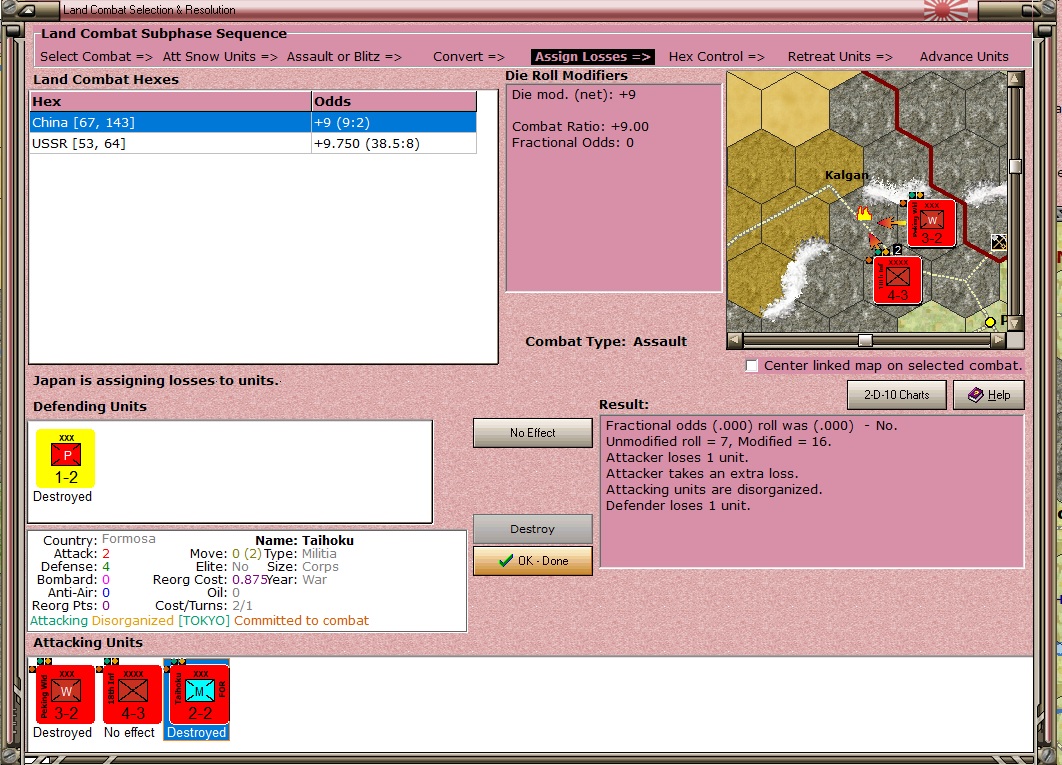
Task: Click 'Defender loses 1 unit.' line
Action: tap(678, 505)
